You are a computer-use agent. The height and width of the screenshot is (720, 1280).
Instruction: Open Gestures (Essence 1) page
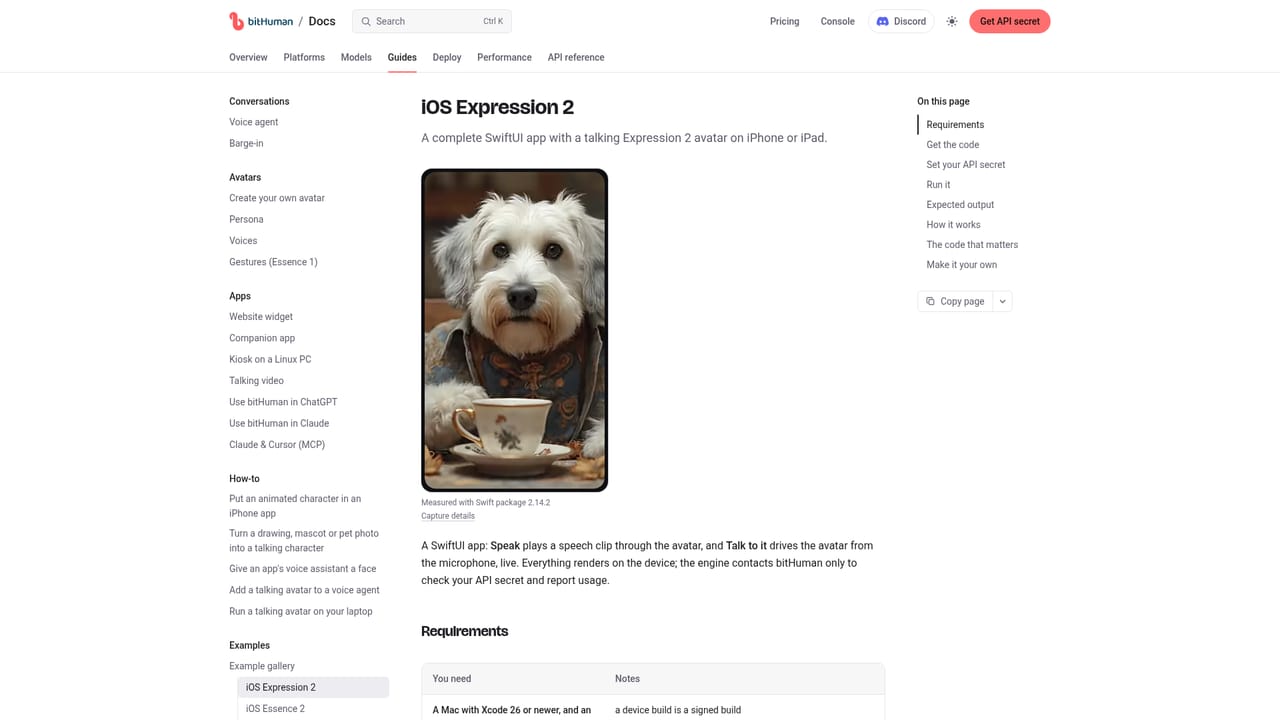[273, 262]
